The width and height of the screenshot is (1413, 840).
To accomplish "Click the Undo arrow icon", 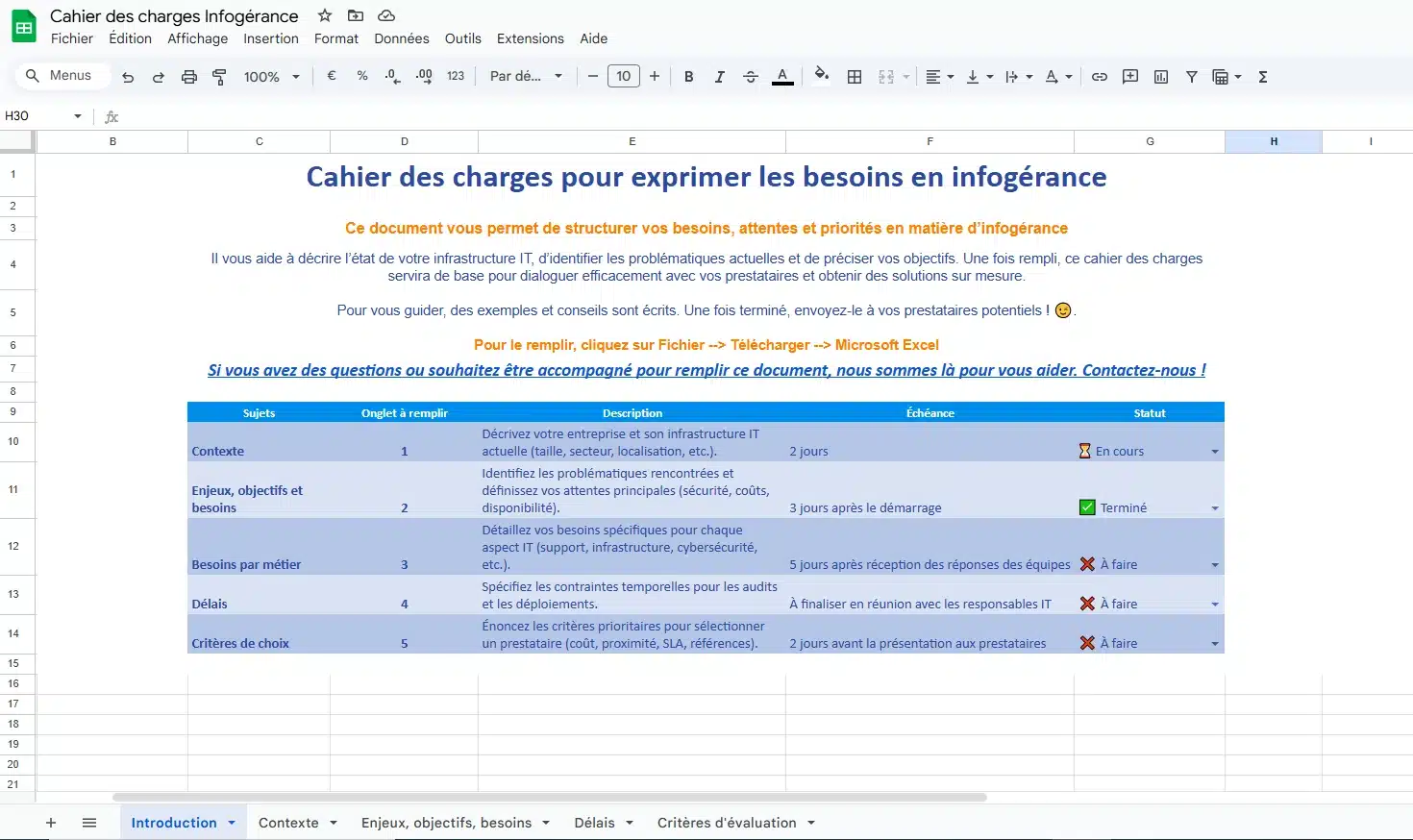I will (128, 77).
